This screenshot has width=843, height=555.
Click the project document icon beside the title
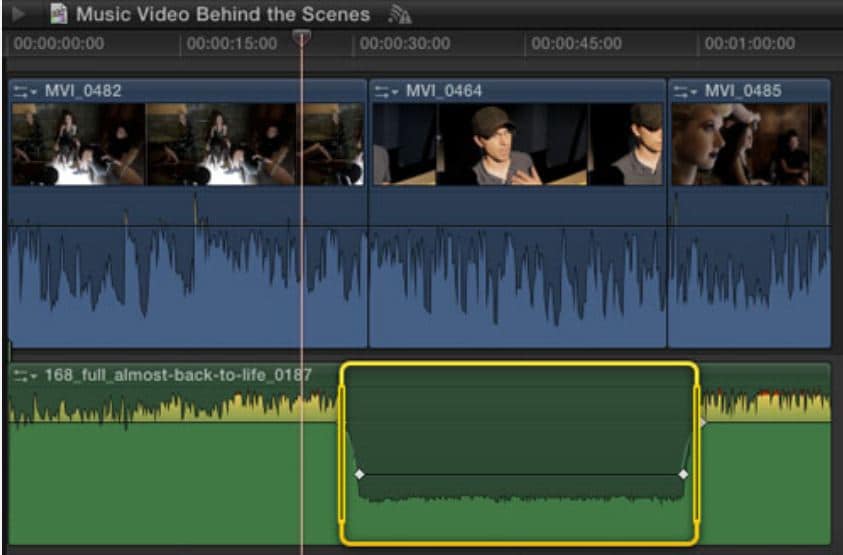(59, 14)
